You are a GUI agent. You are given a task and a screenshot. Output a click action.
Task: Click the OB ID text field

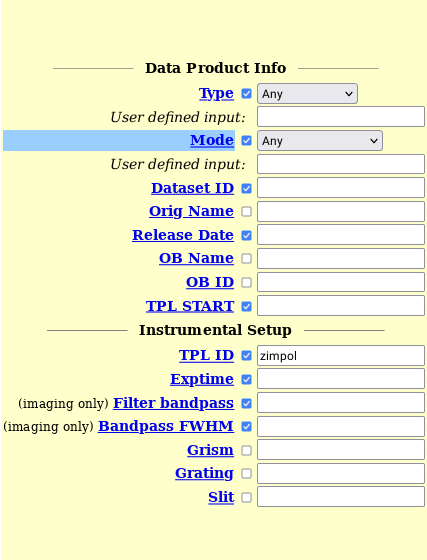tap(341, 282)
